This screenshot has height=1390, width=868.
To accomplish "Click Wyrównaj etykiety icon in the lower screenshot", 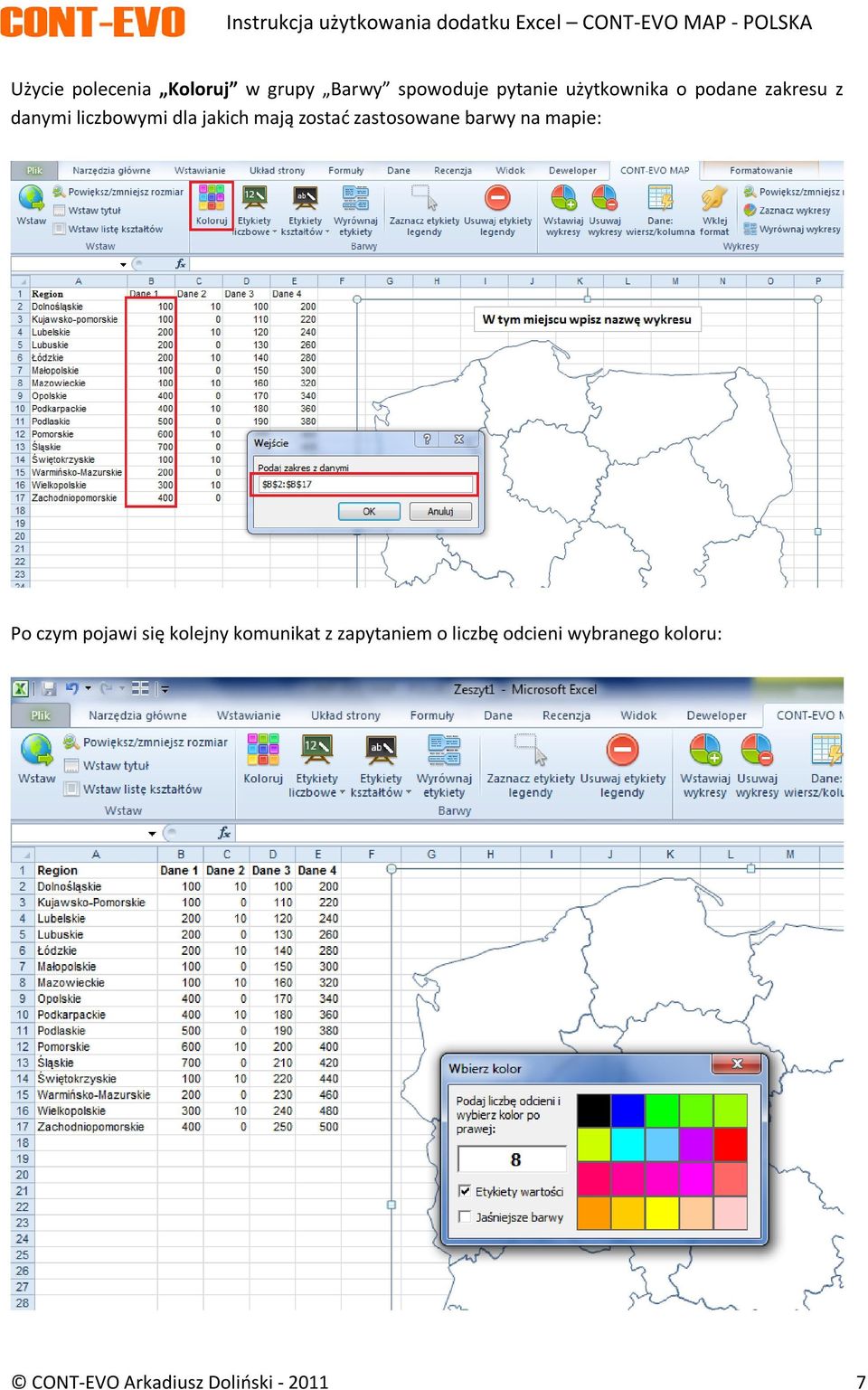I will point(444,750).
